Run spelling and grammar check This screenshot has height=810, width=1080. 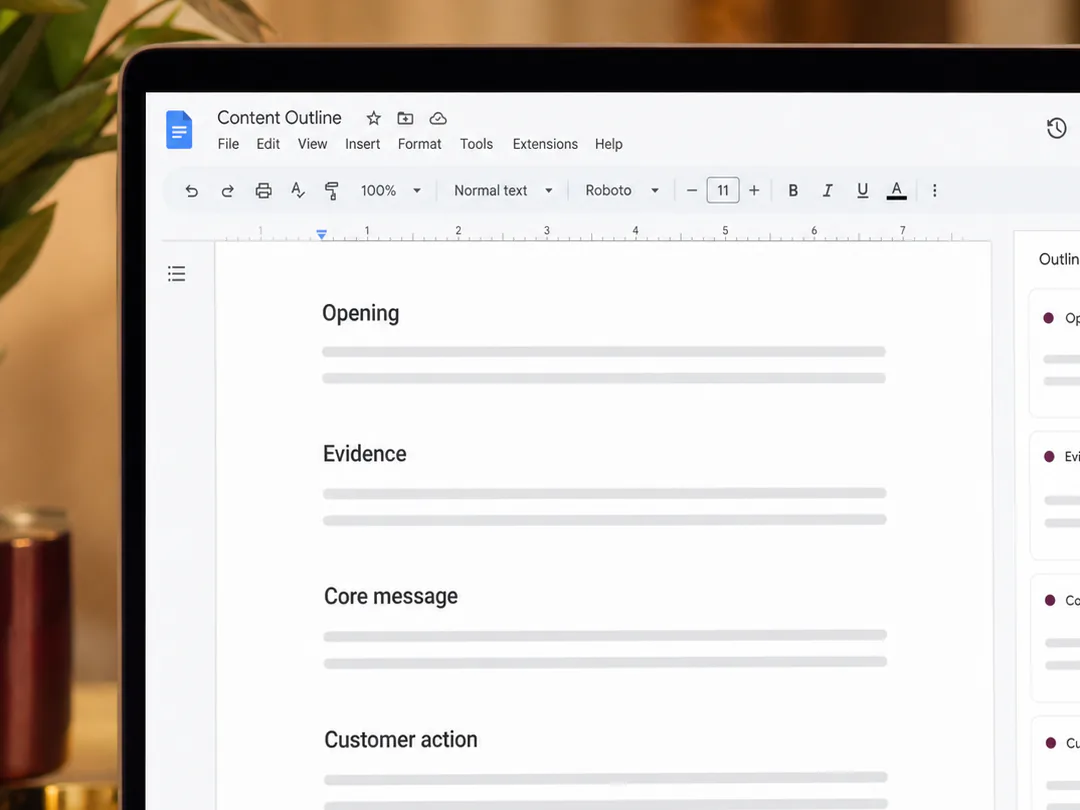click(x=298, y=190)
